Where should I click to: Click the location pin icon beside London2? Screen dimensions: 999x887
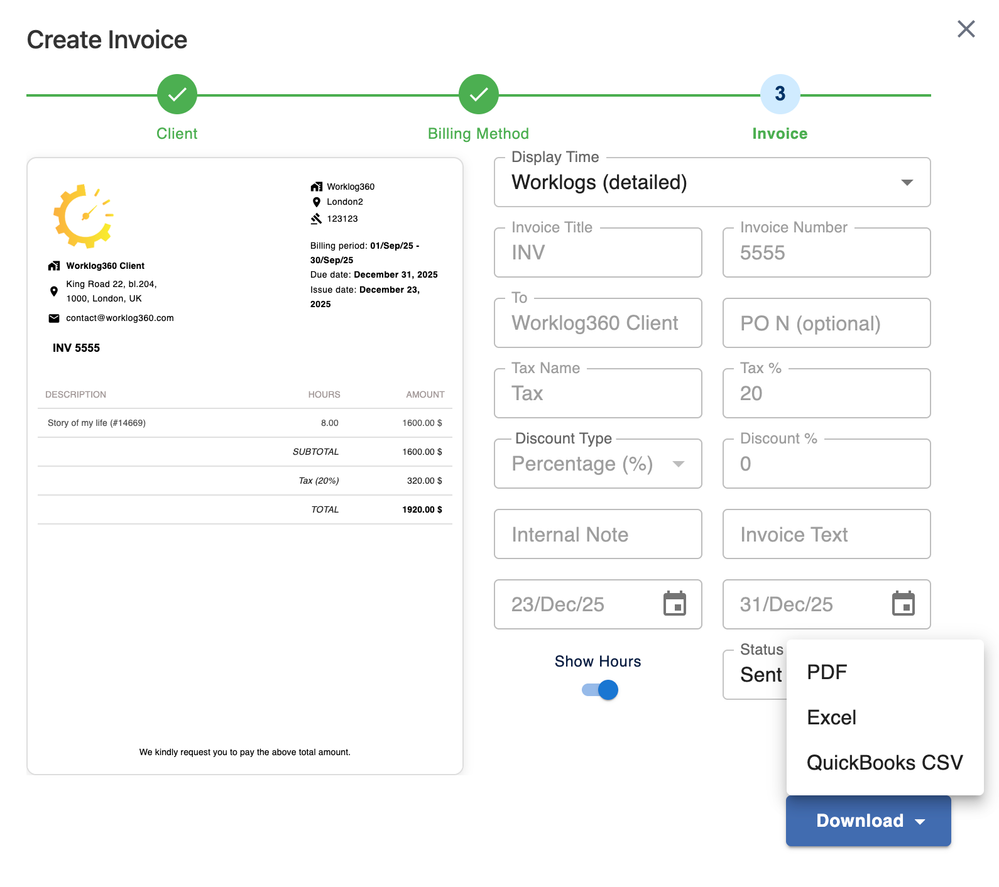click(x=316, y=202)
